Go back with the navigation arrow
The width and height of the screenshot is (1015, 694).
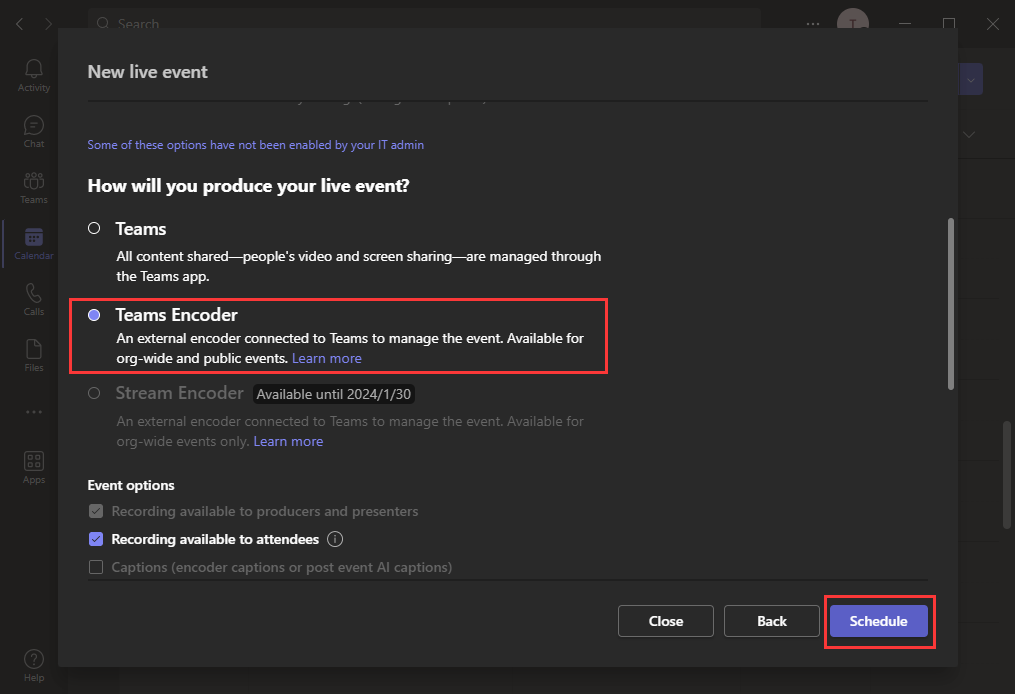click(x=19, y=24)
